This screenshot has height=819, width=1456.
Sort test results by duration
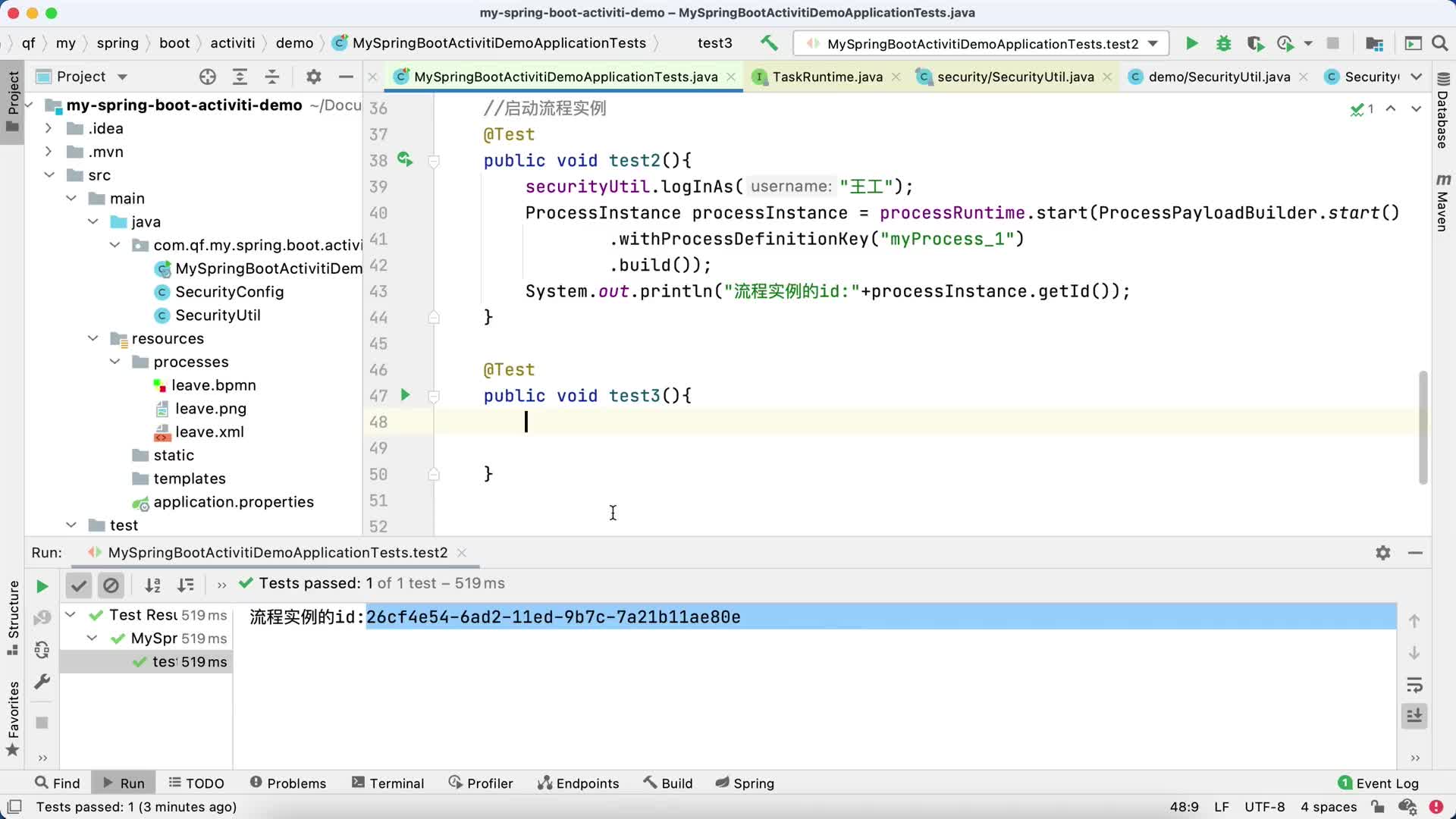pyautogui.click(x=185, y=585)
